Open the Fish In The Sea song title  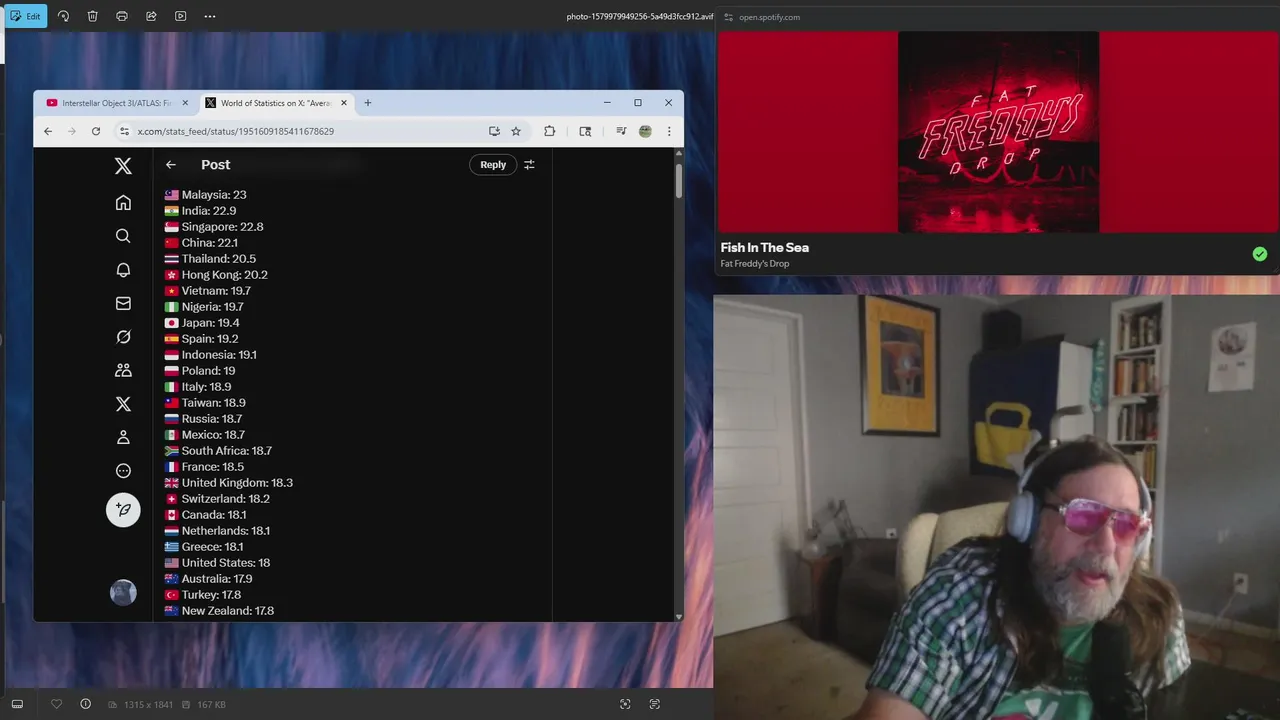pyautogui.click(x=765, y=248)
